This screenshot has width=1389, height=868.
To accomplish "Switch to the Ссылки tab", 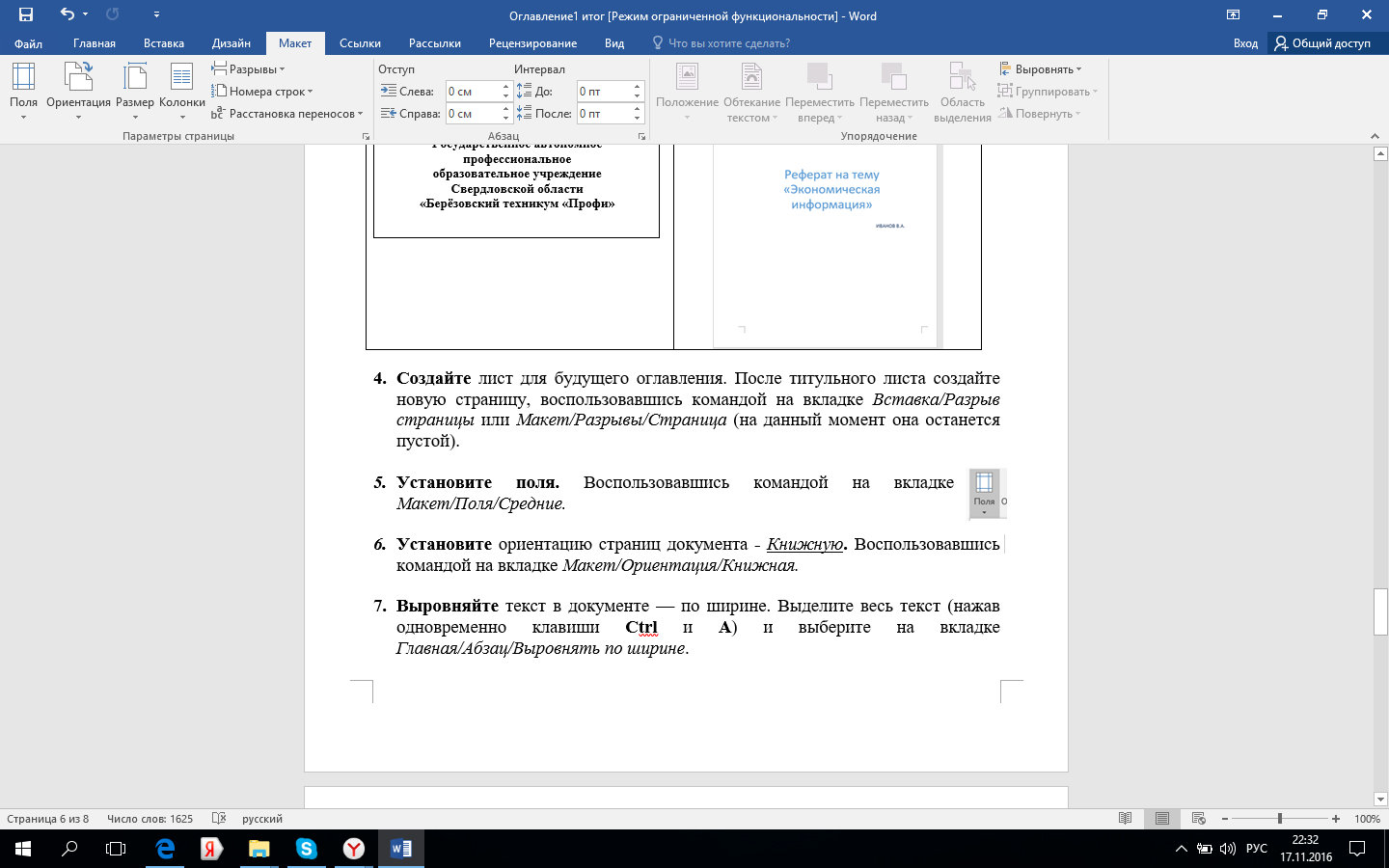I will [360, 43].
